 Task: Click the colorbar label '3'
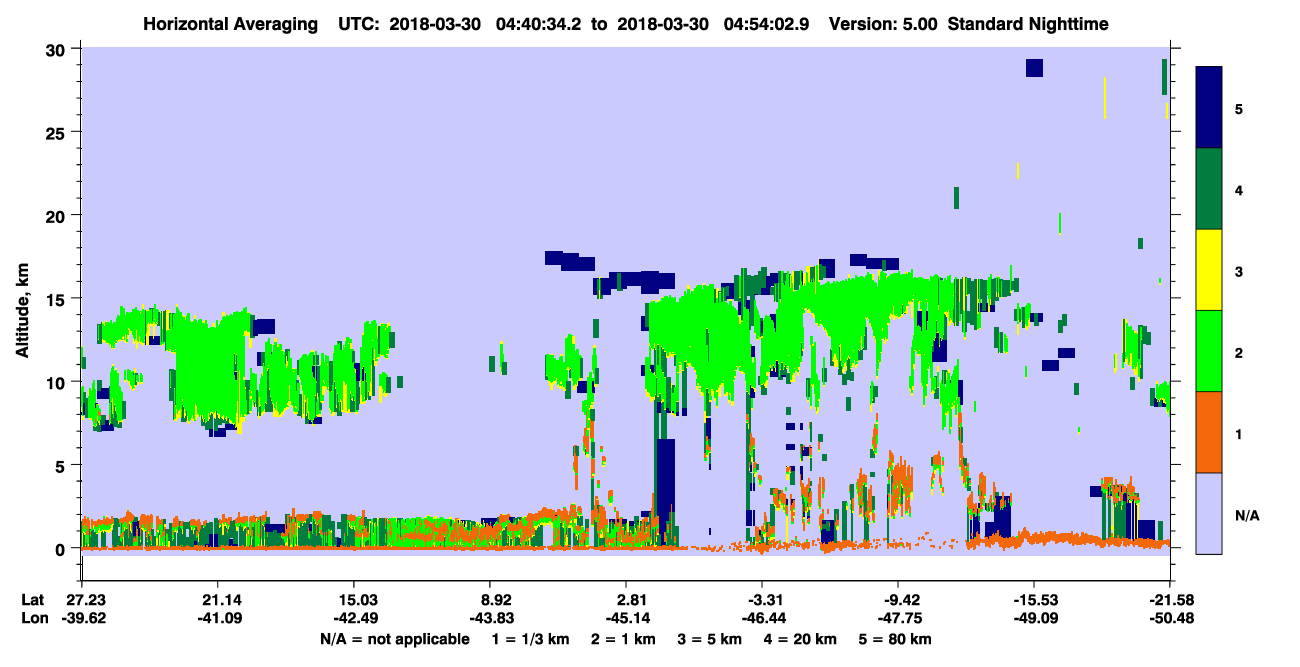[1239, 270]
